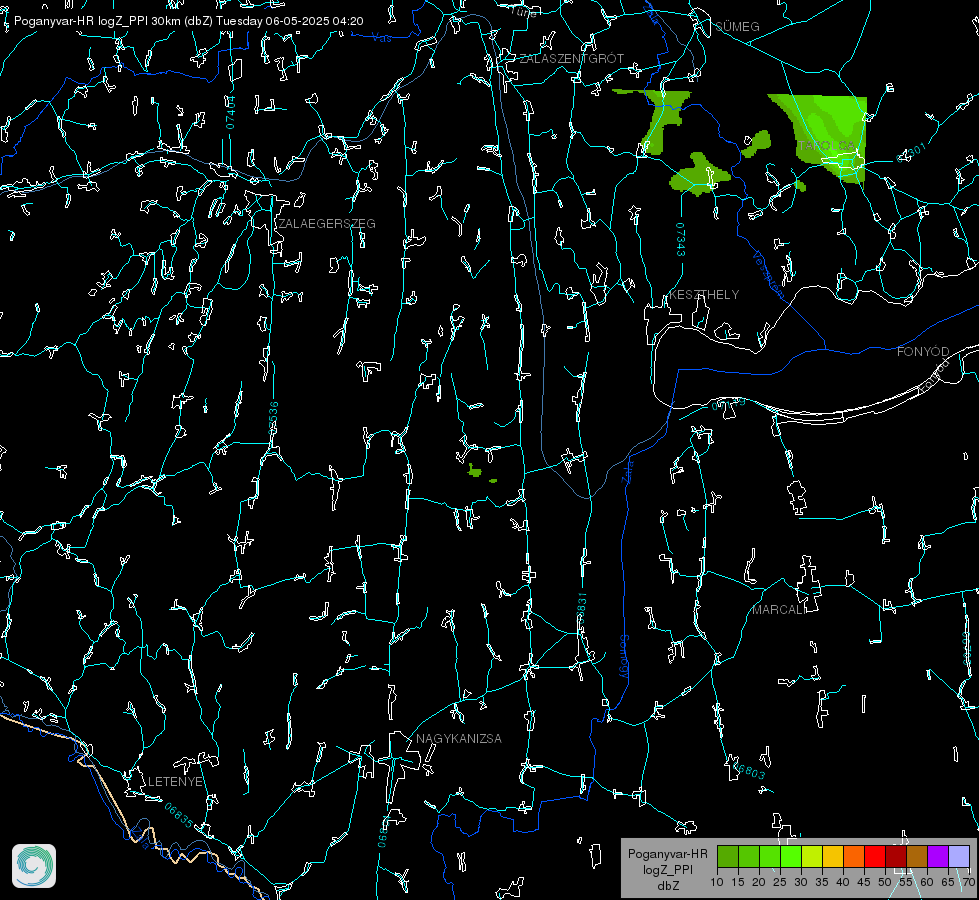Click the radar title 'Poganyvar-HR logZ_PPI 30km' text

pyautogui.click(x=97, y=21)
